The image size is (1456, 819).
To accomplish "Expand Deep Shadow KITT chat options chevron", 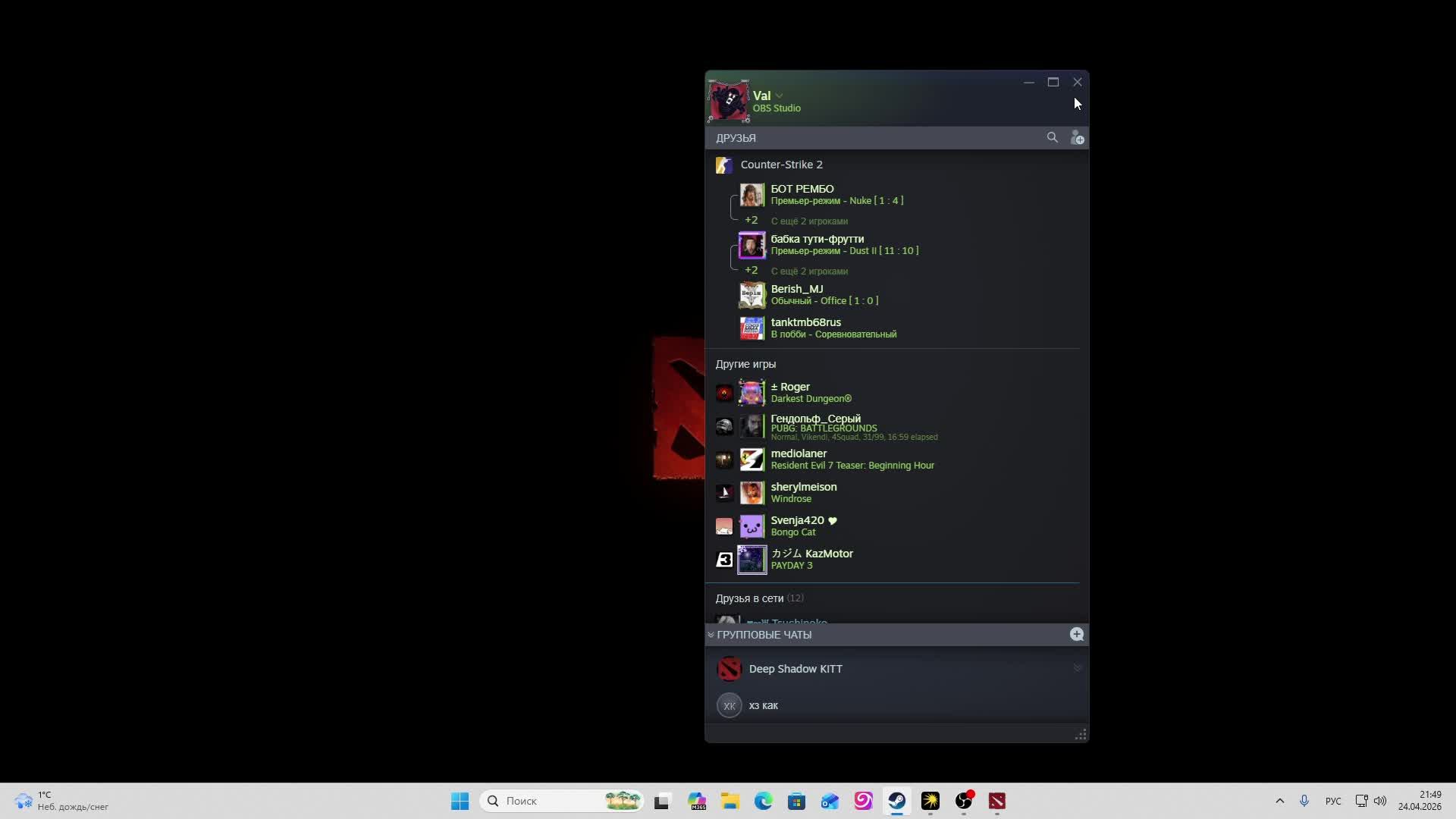I will [1077, 668].
